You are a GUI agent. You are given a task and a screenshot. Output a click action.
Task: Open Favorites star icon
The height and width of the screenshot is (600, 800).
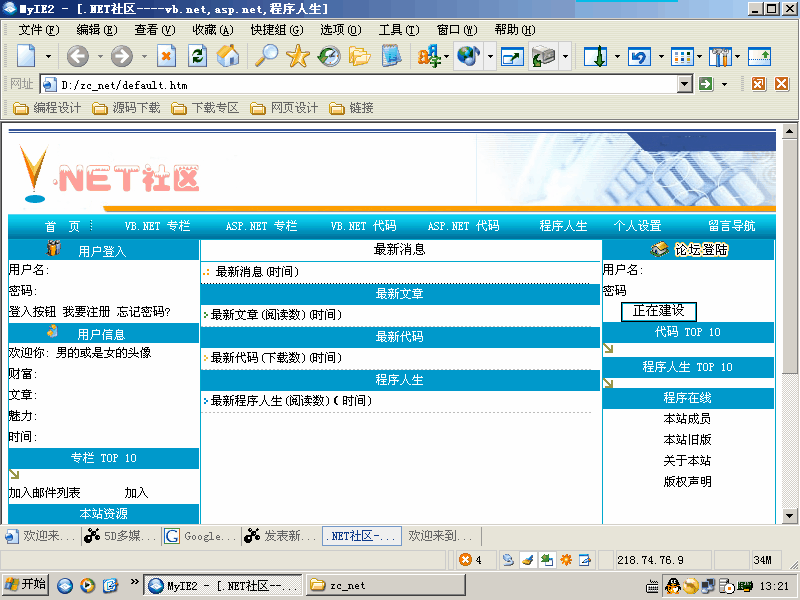tap(297, 56)
